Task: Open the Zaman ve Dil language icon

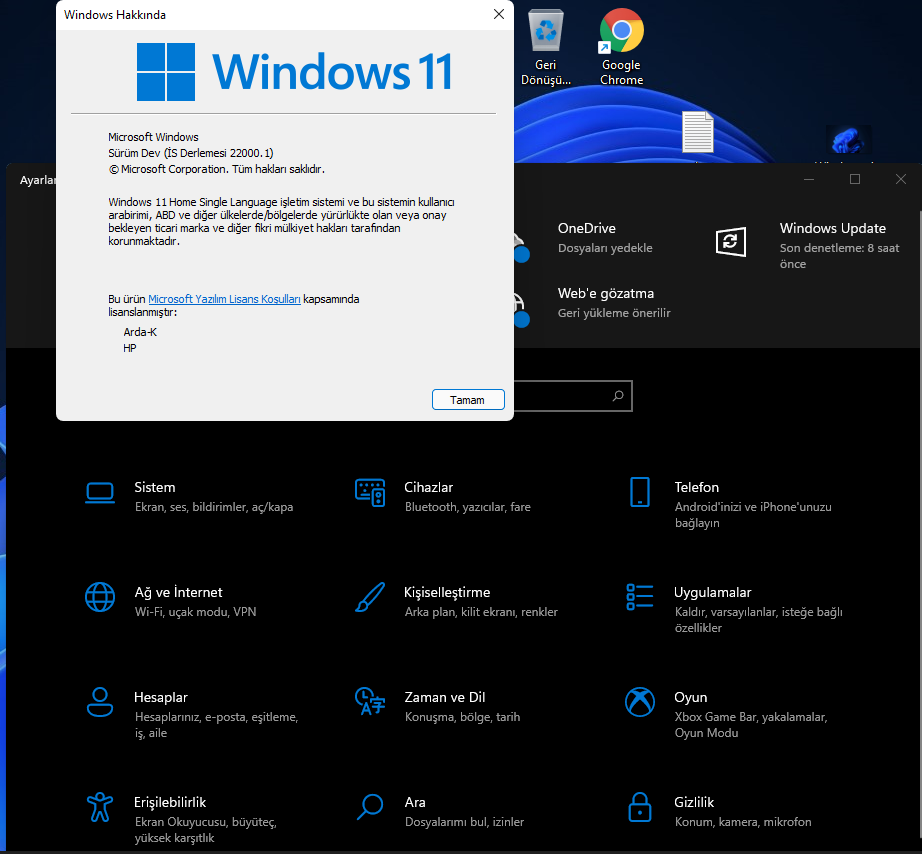Action: [x=370, y=702]
